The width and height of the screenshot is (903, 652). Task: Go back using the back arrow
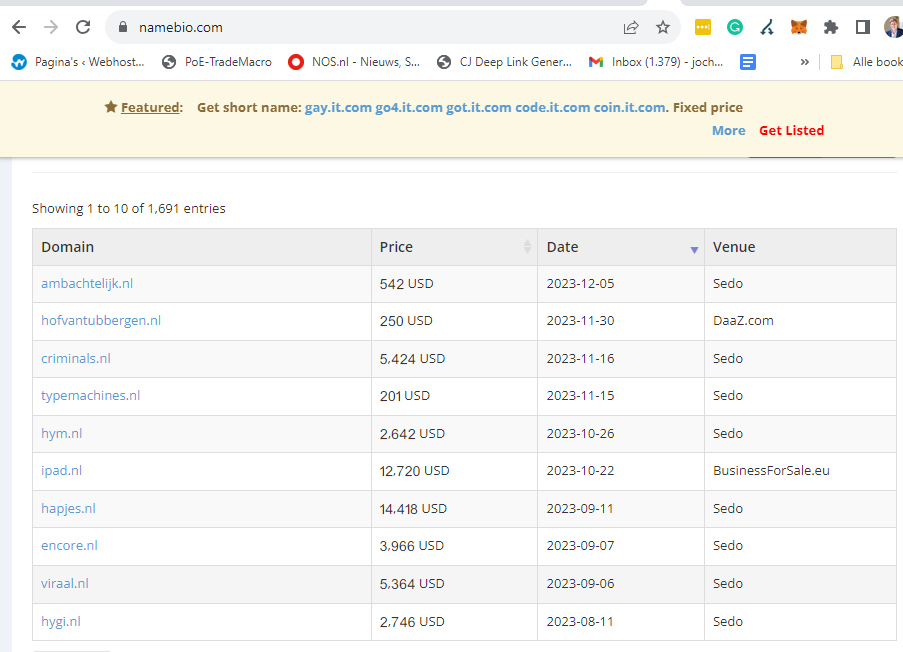[x=19, y=27]
